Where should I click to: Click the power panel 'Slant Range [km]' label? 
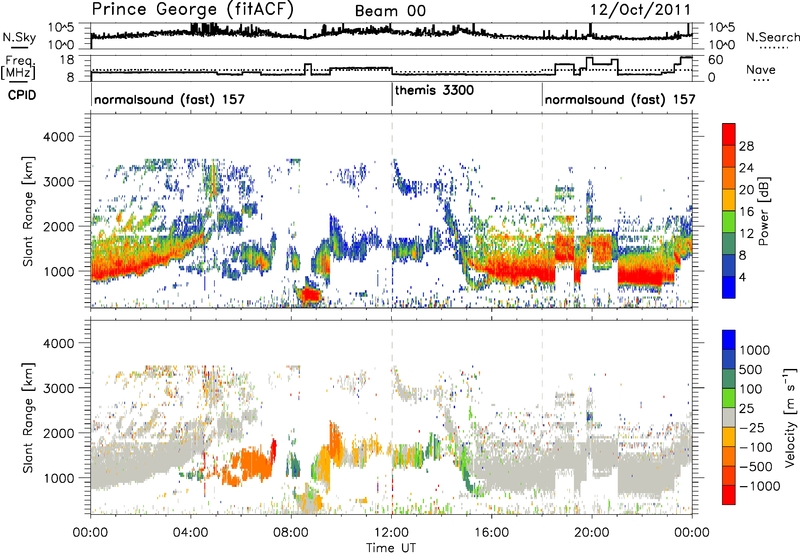(x=28, y=211)
